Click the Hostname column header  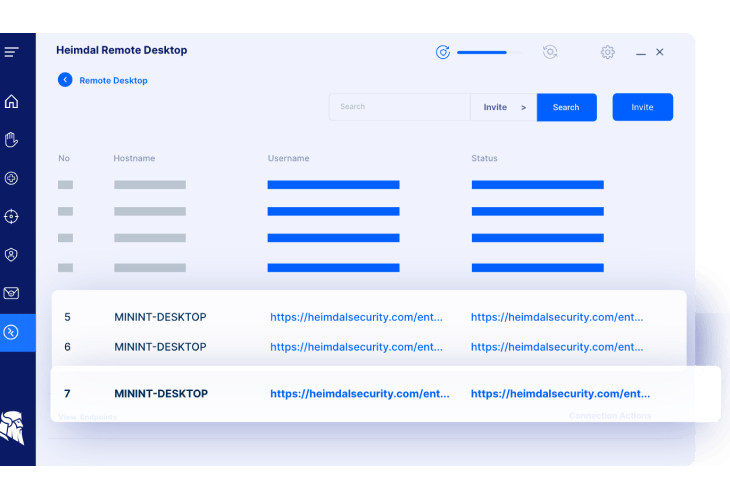134,158
